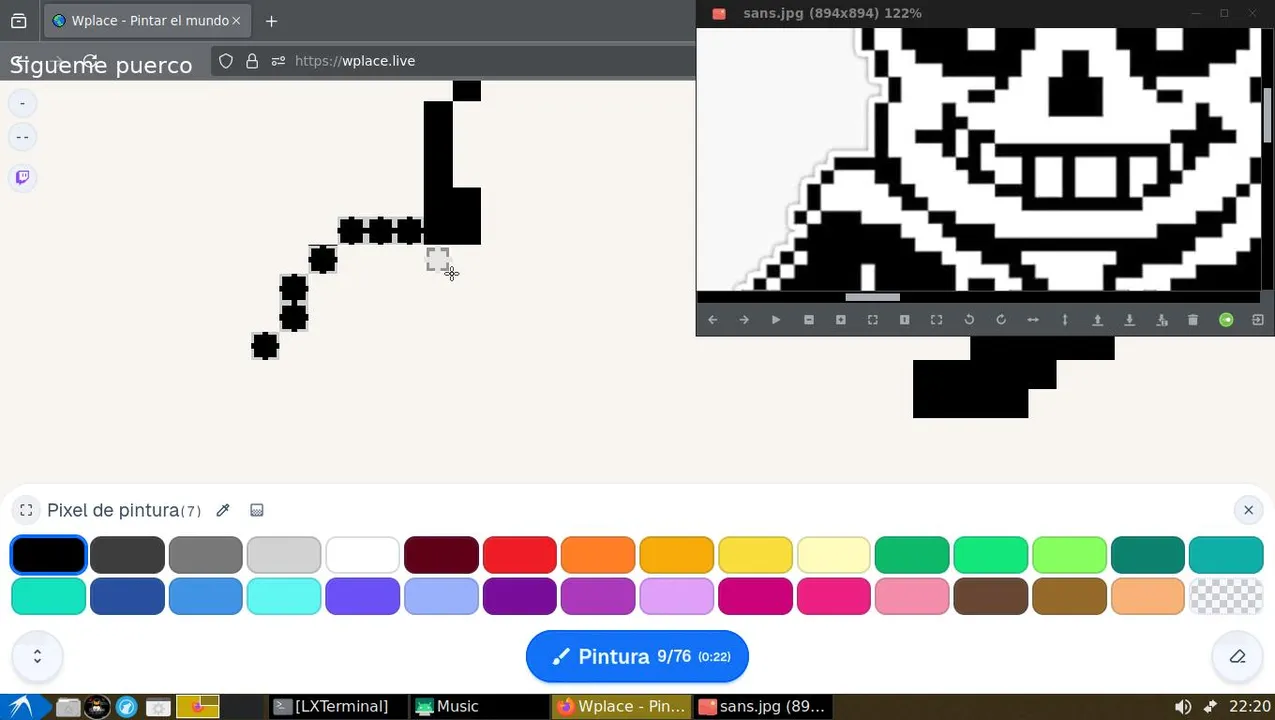The image size is (1275, 720).
Task: Select the cyan color swatch
Action: [x=284, y=596]
